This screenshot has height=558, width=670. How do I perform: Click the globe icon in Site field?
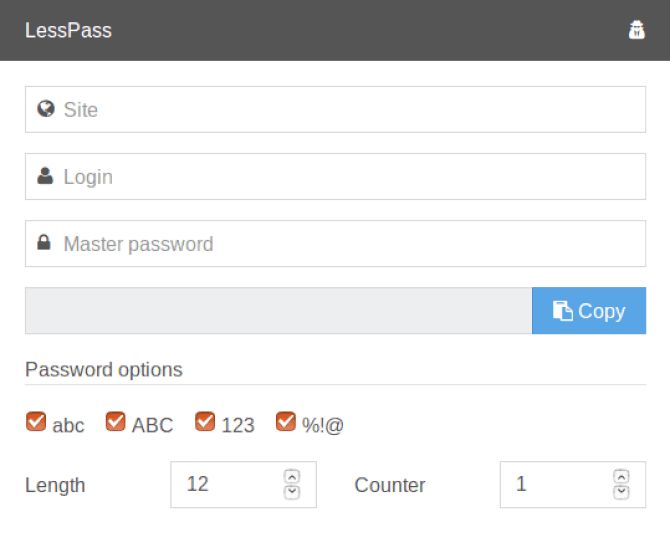pos(45,109)
